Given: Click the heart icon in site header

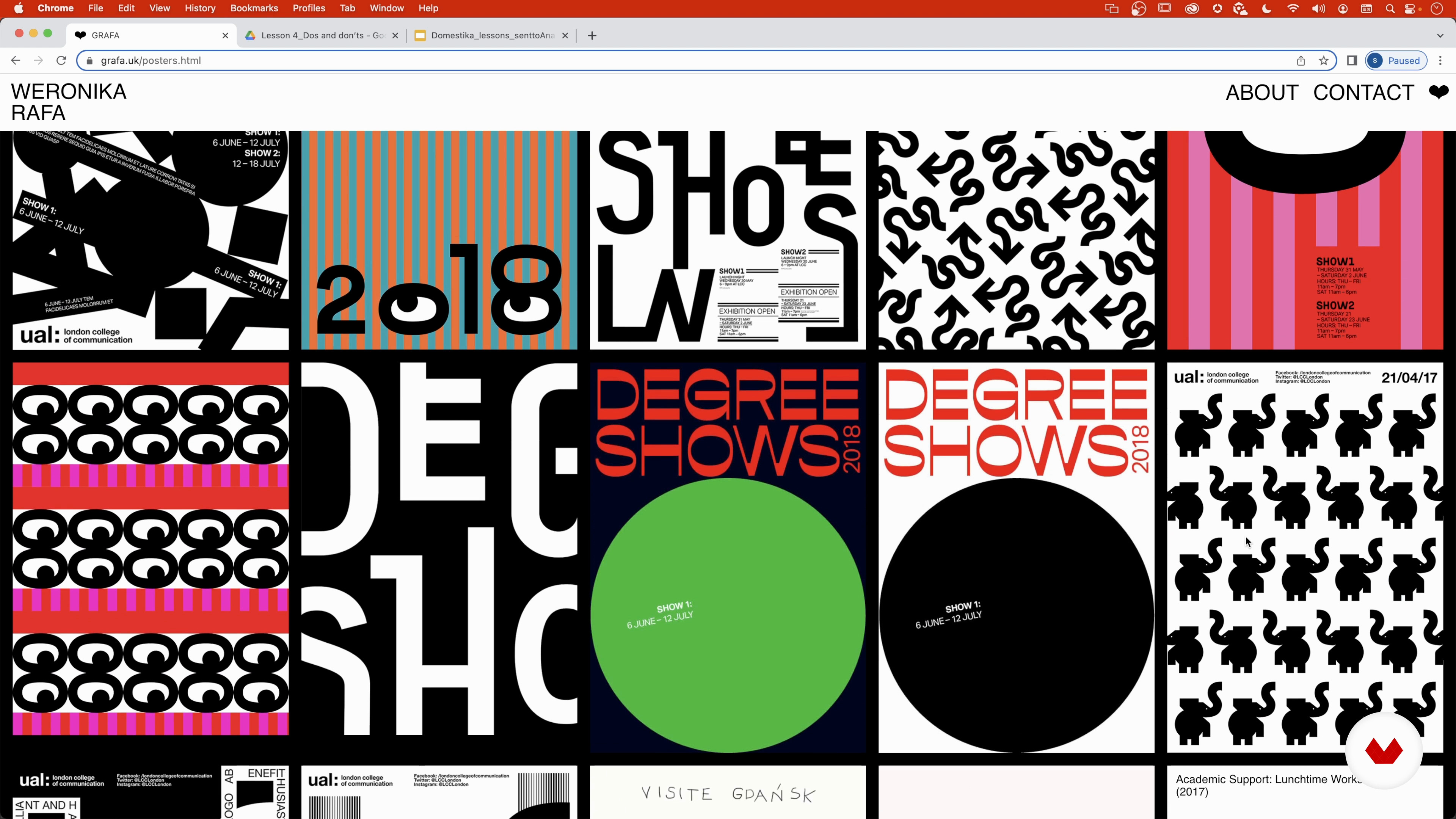Looking at the screenshot, I should click(x=1439, y=91).
